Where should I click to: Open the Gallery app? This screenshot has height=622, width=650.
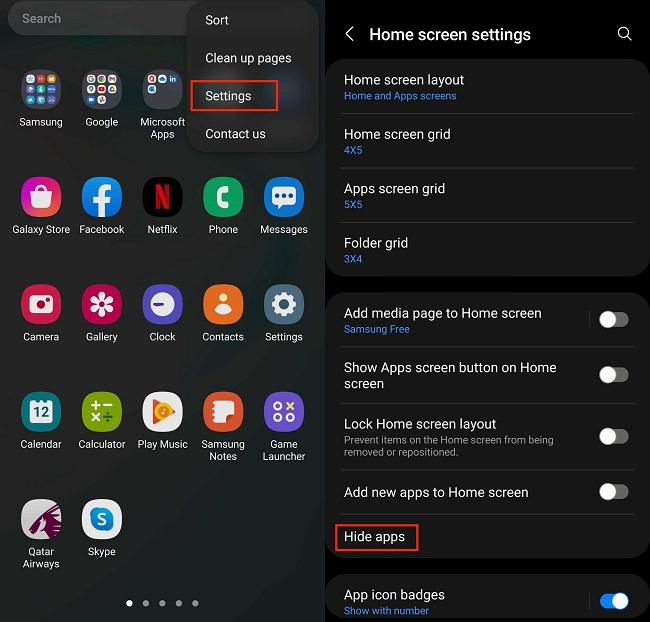[x=102, y=304]
